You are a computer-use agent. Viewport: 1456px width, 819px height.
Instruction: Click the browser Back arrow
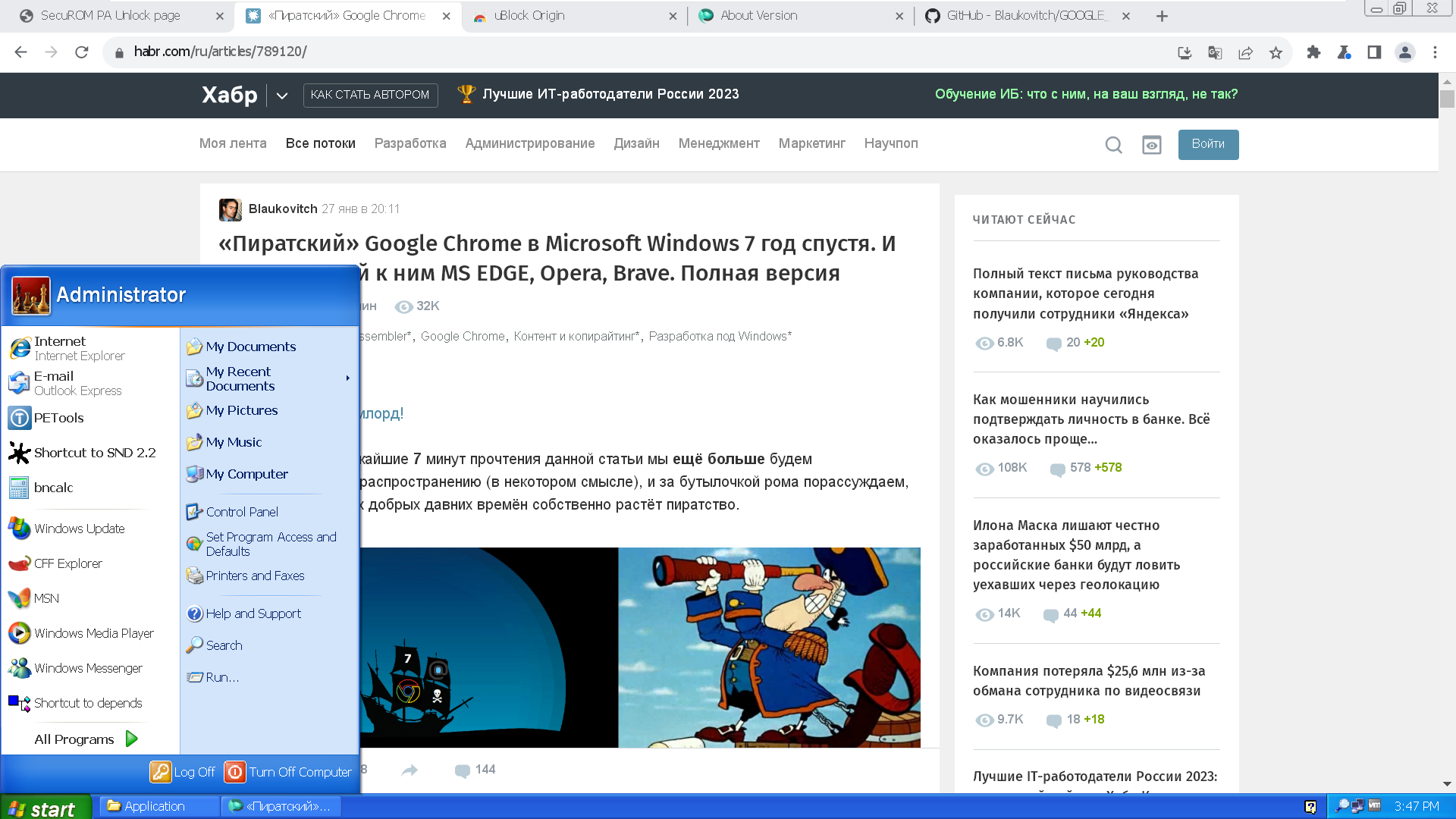coord(20,52)
